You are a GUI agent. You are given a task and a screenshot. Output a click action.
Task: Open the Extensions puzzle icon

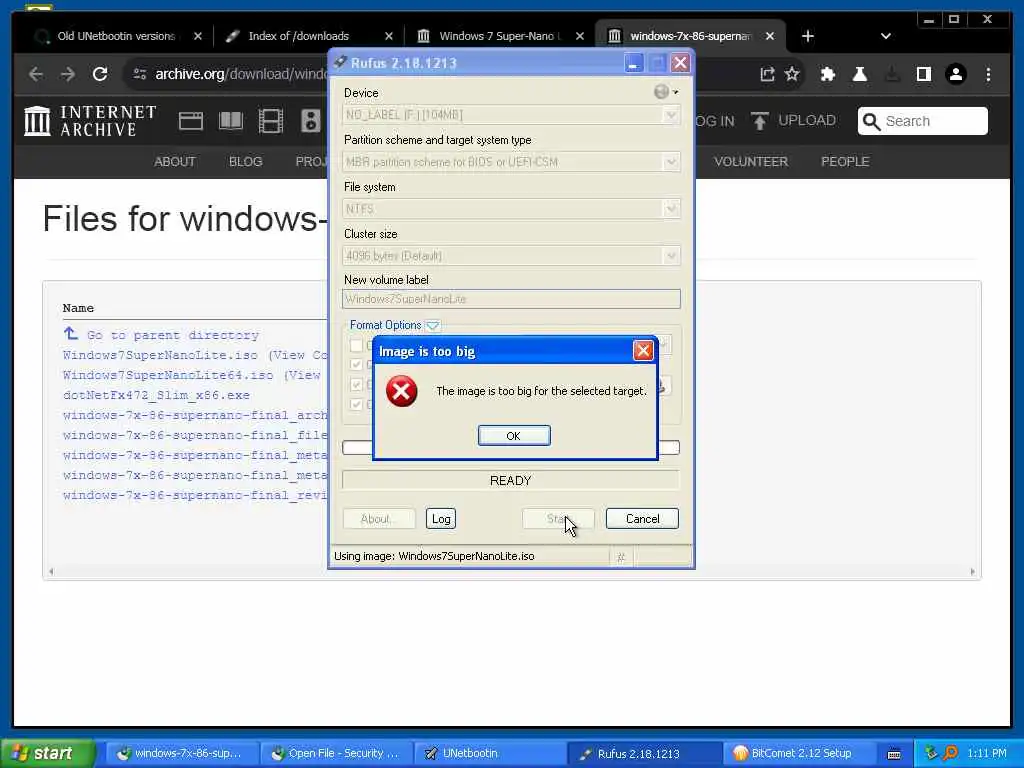tap(827, 74)
